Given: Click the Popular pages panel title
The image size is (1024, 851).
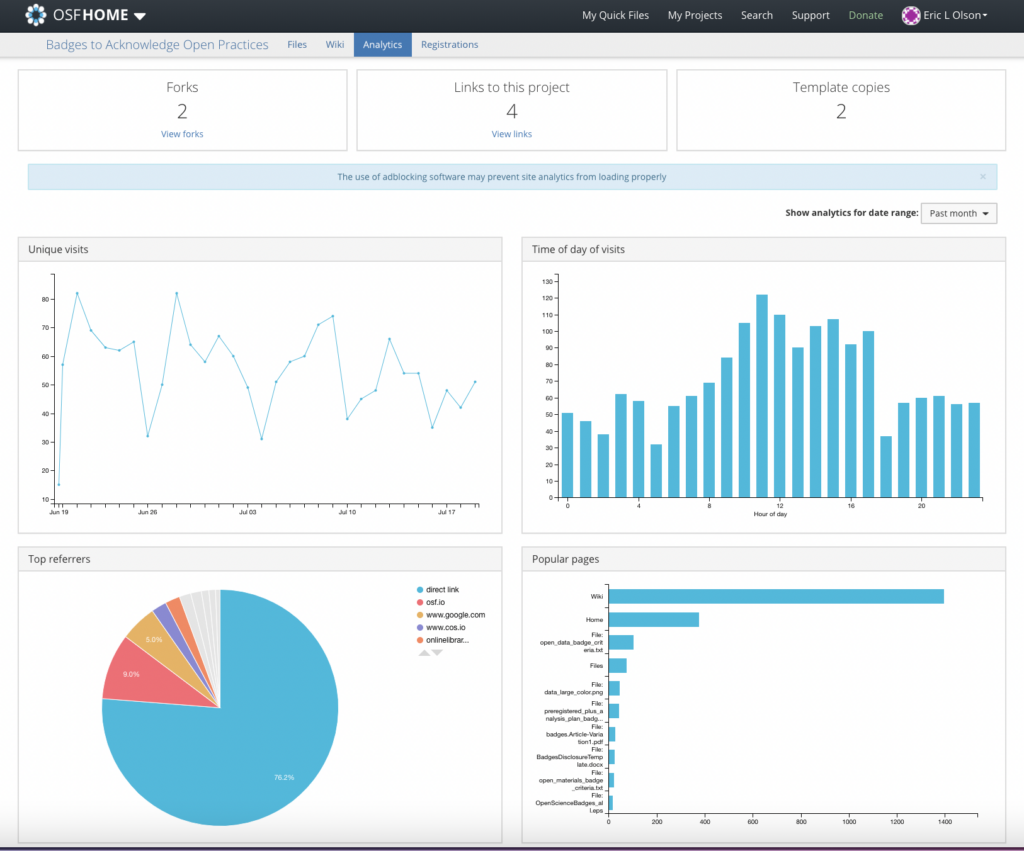Looking at the screenshot, I should [566, 559].
